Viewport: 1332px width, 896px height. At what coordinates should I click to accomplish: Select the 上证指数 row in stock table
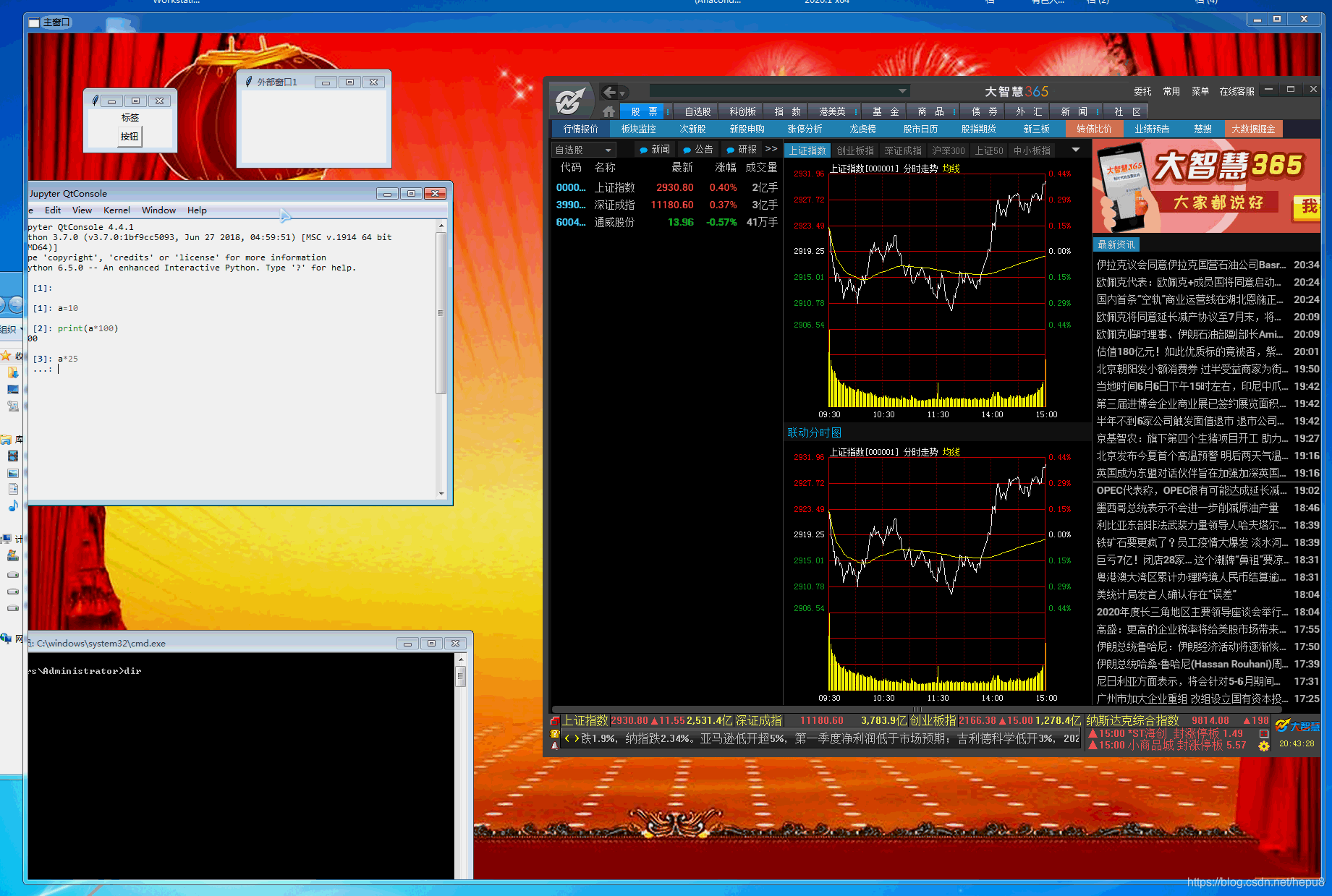(666, 187)
